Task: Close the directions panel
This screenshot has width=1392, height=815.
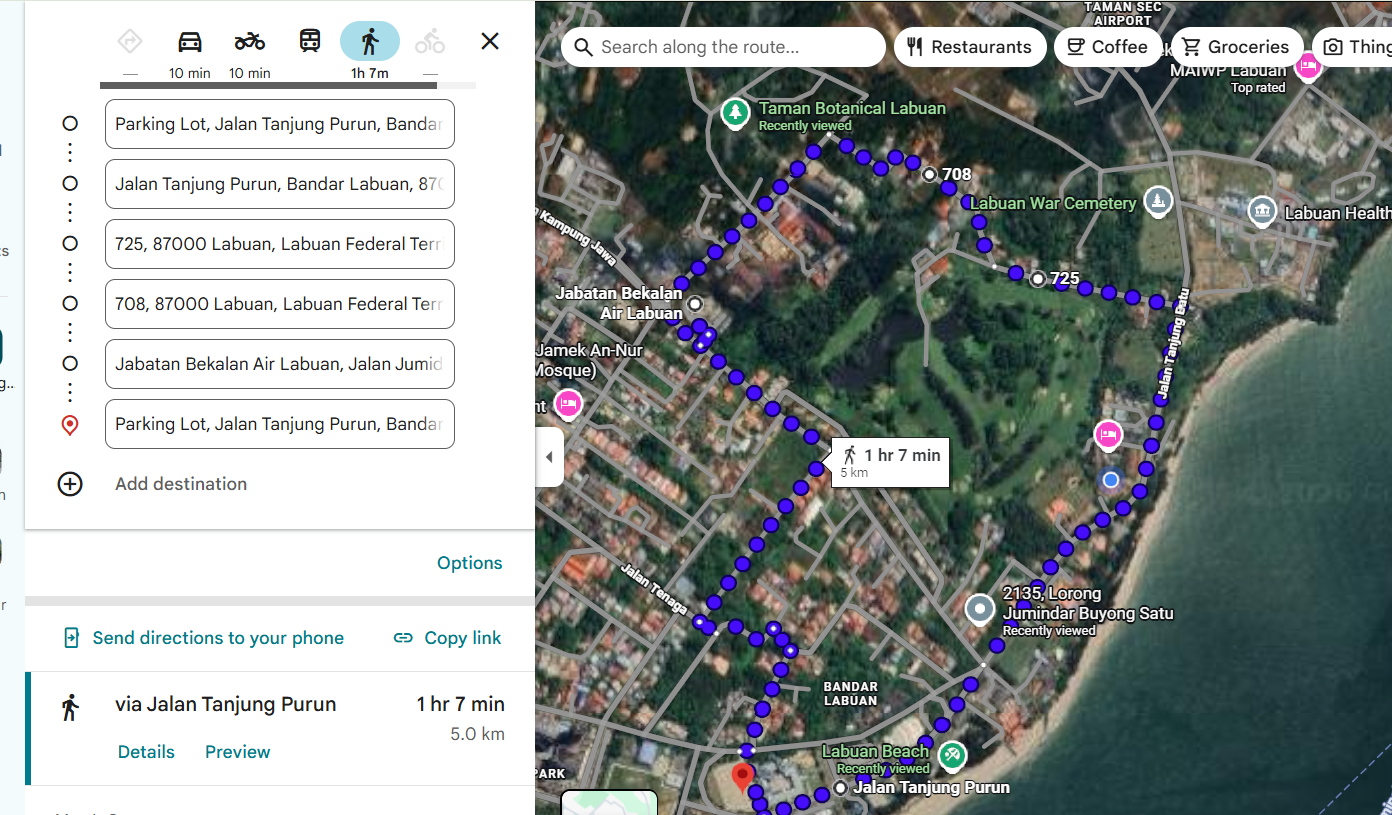Action: click(490, 41)
